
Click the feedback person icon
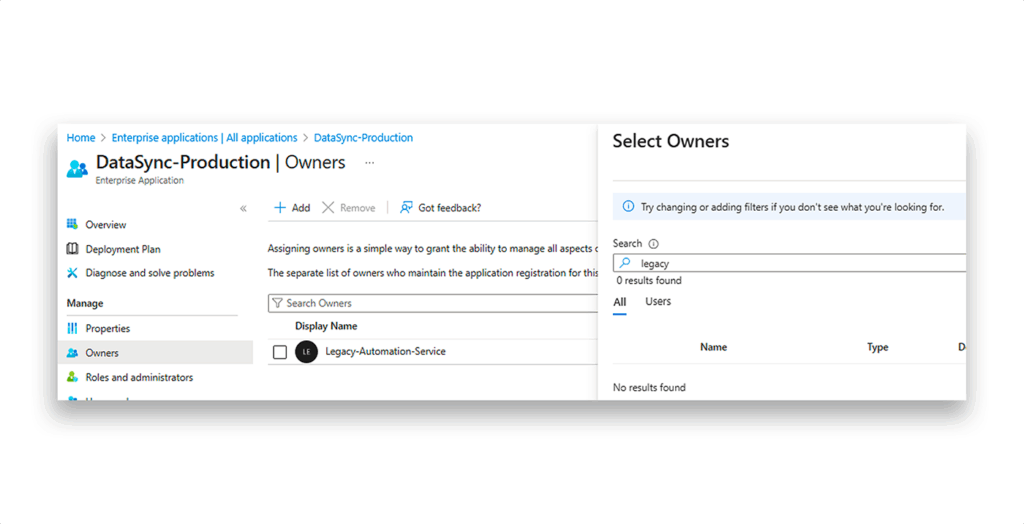[406, 208]
